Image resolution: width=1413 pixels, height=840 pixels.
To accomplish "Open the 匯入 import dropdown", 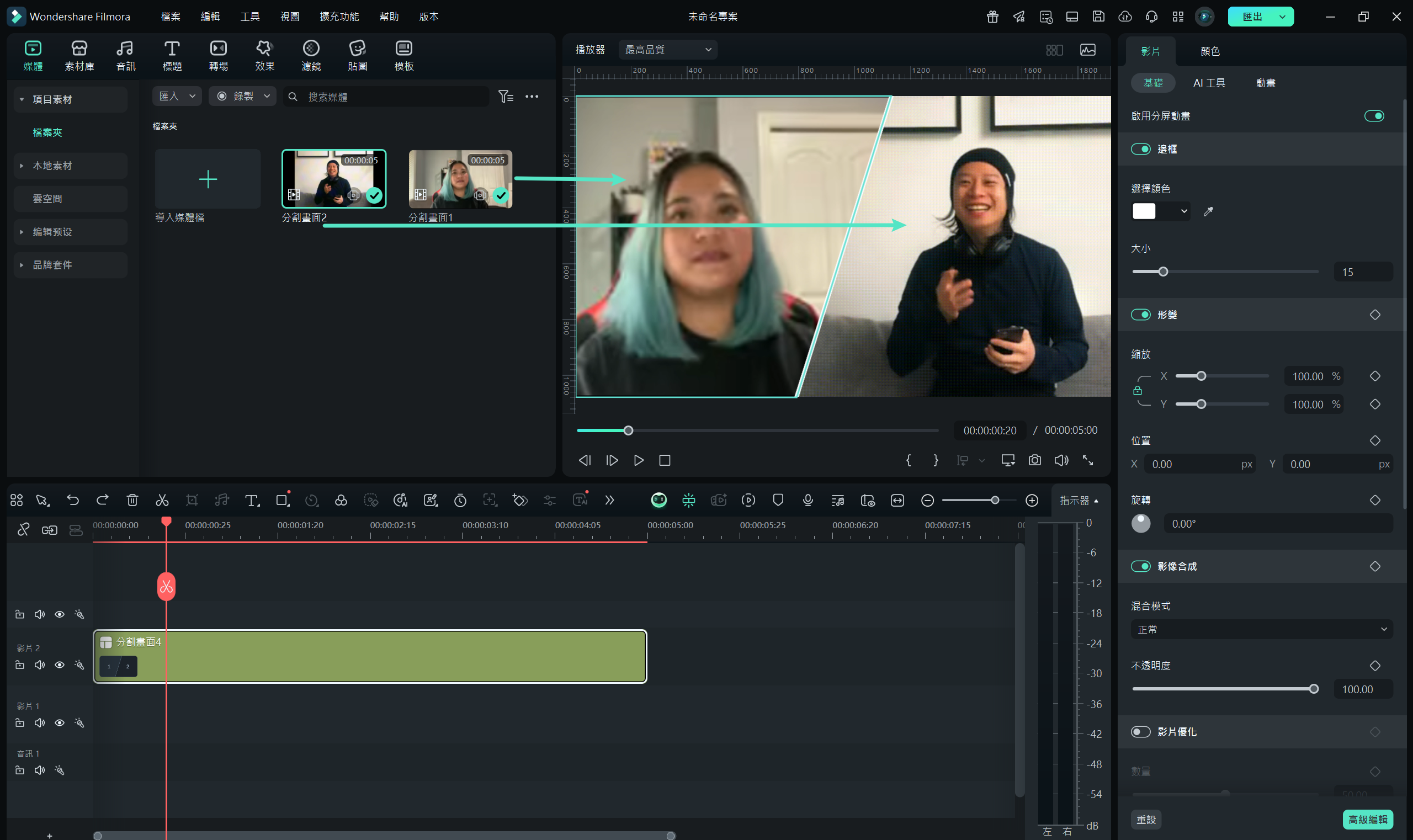I will (177, 96).
